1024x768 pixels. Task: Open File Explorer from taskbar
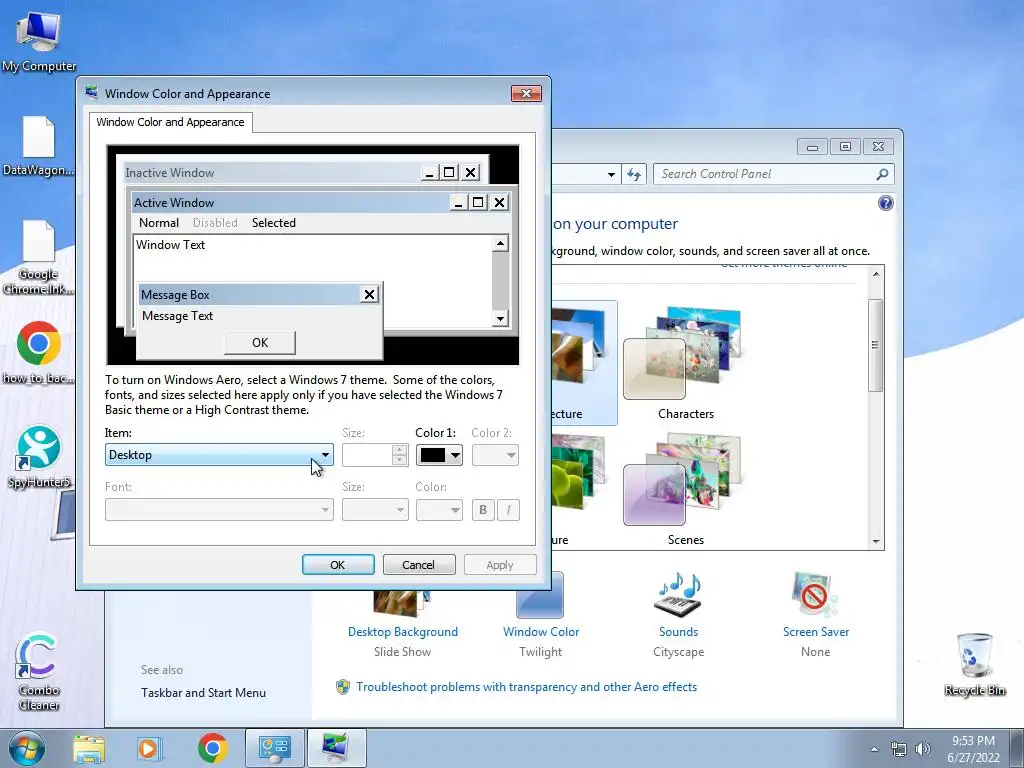[x=89, y=748]
